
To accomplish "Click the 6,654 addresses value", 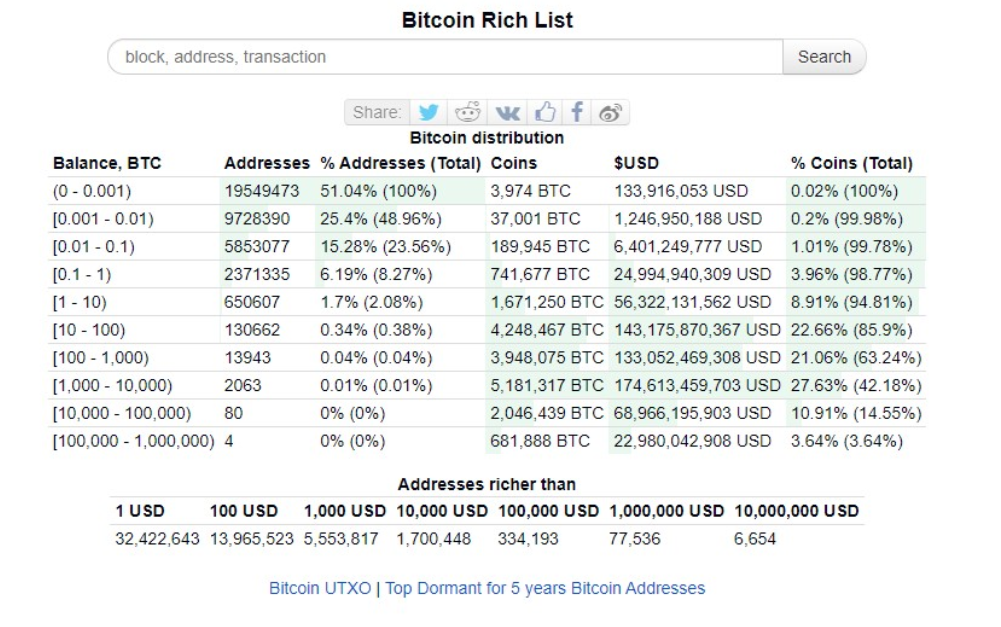I will click(x=755, y=539).
